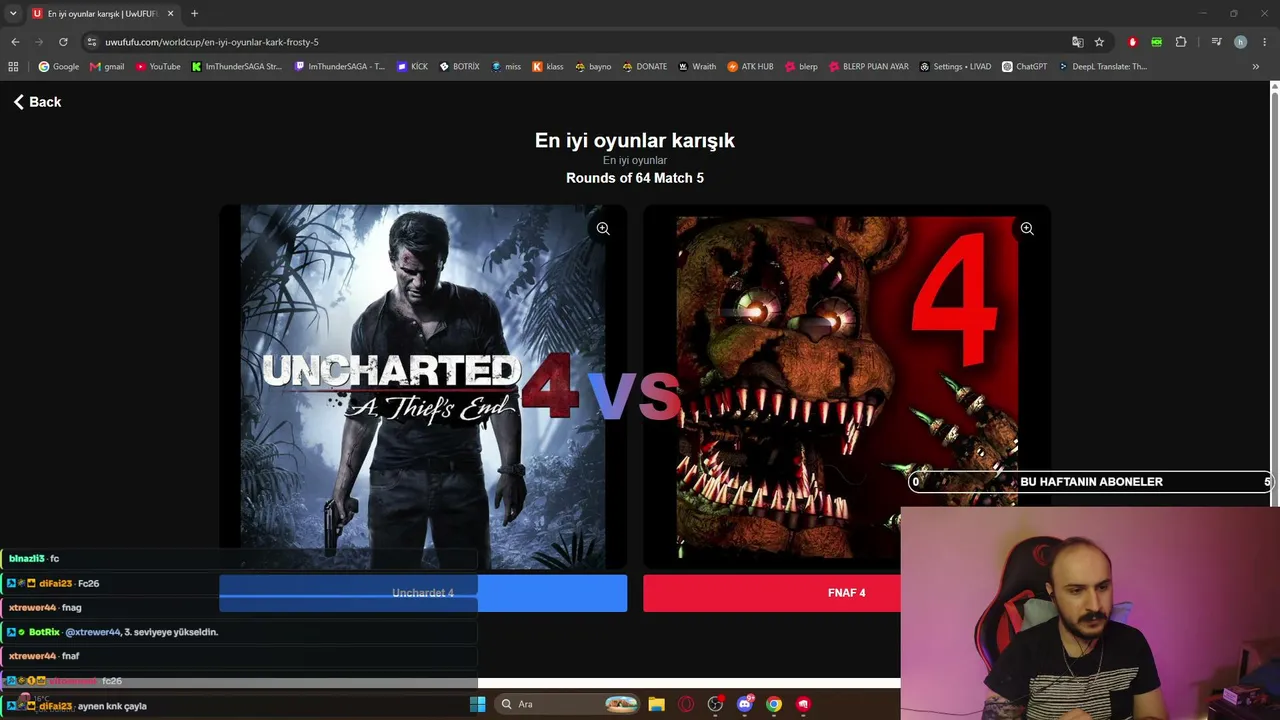
Task: Open the YouTube bookmark
Action: (x=158, y=67)
